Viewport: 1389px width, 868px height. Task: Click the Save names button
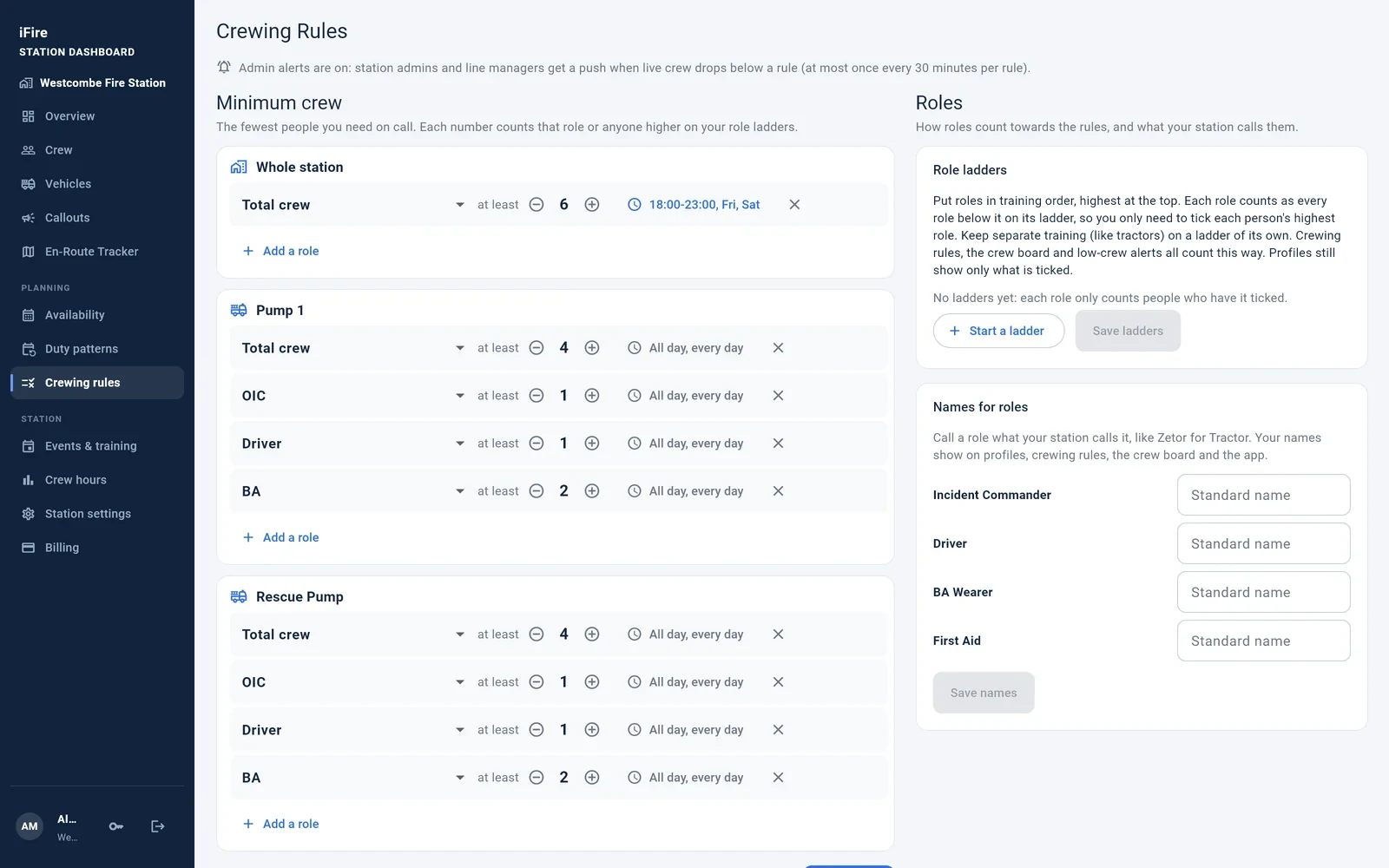pyautogui.click(x=984, y=693)
